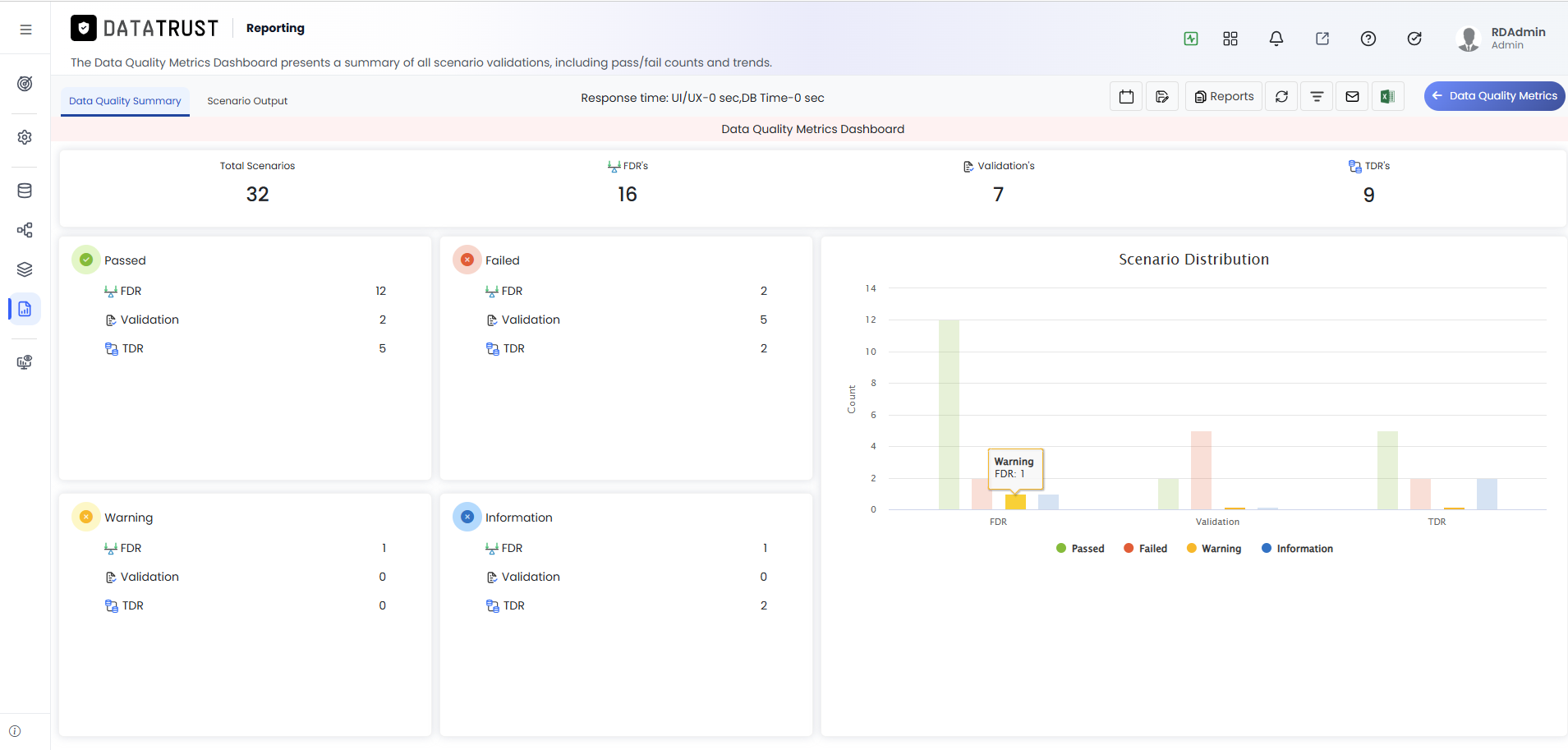Open the hamburger menu in sidebar
The width and height of the screenshot is (1568, 750).
[x=25, y=30]
